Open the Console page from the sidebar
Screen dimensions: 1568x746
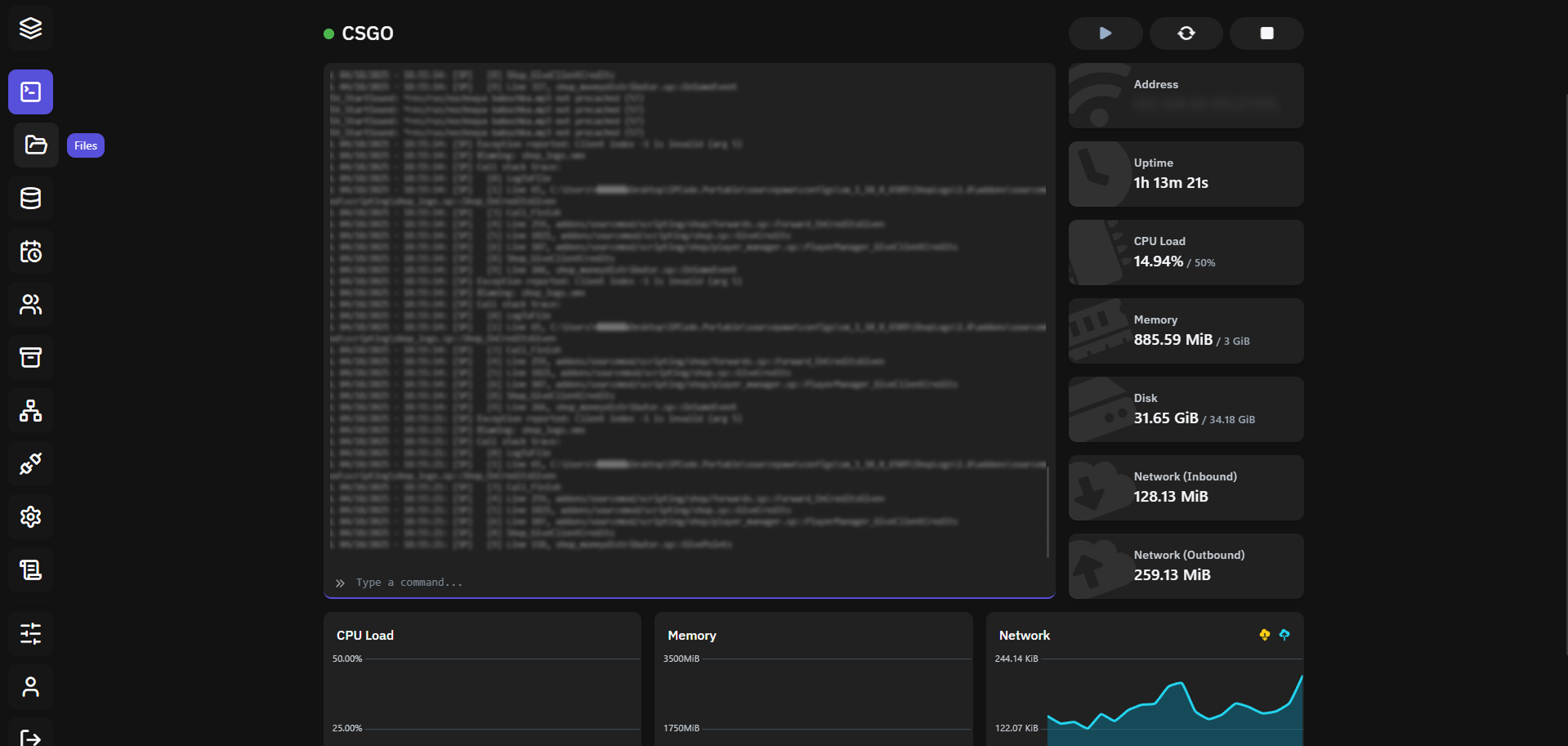coord(31,92)
